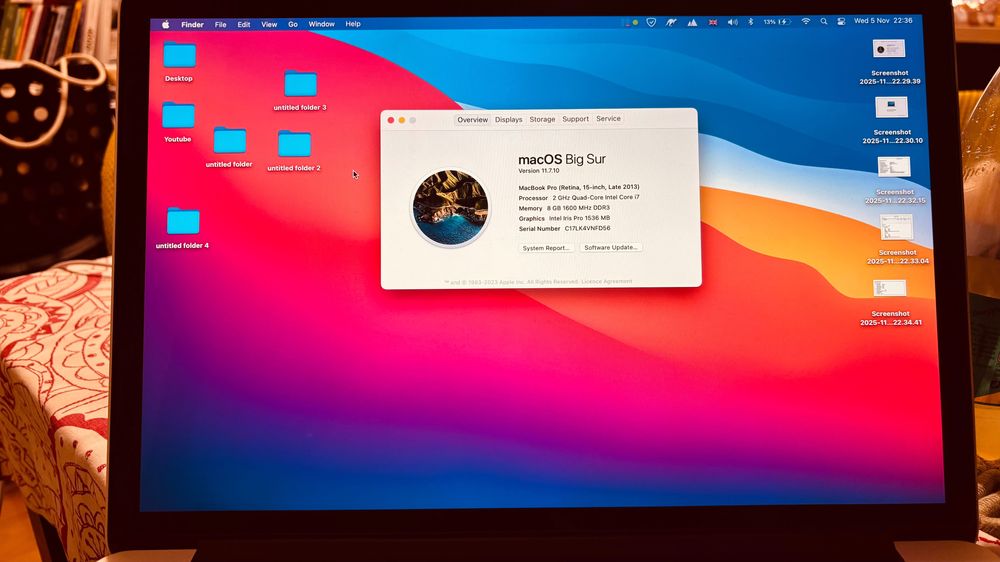
Task: Close the About This Mac window
Action: pyautogui.click(x=391, y=120)
